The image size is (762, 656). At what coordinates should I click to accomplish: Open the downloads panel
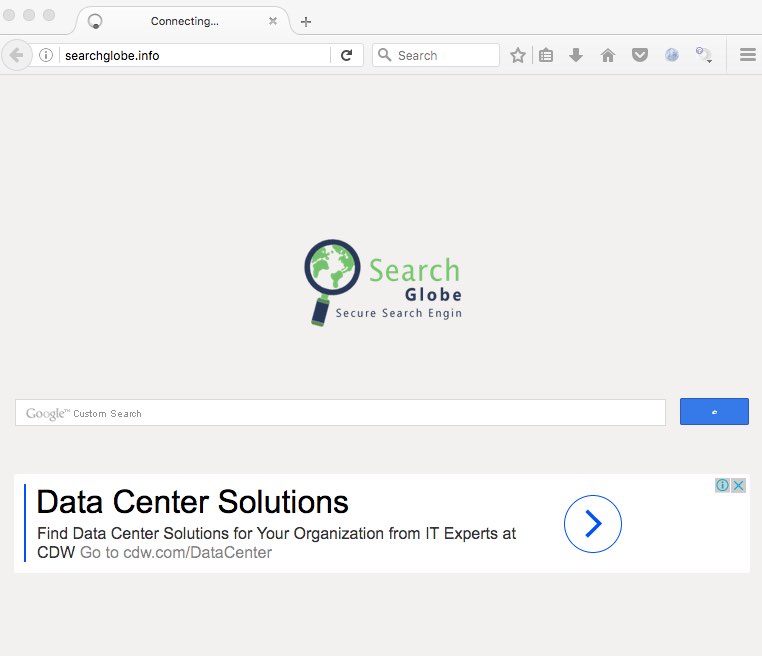coord(576,56)
